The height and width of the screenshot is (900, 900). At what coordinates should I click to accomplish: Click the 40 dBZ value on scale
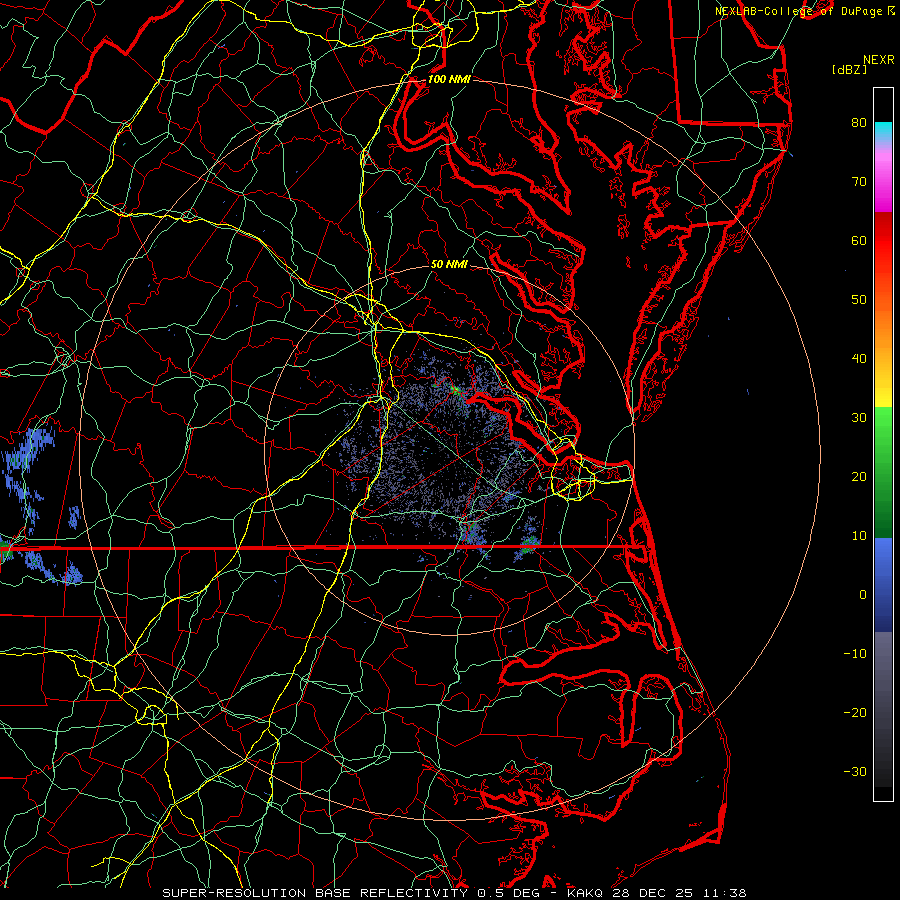859,359
